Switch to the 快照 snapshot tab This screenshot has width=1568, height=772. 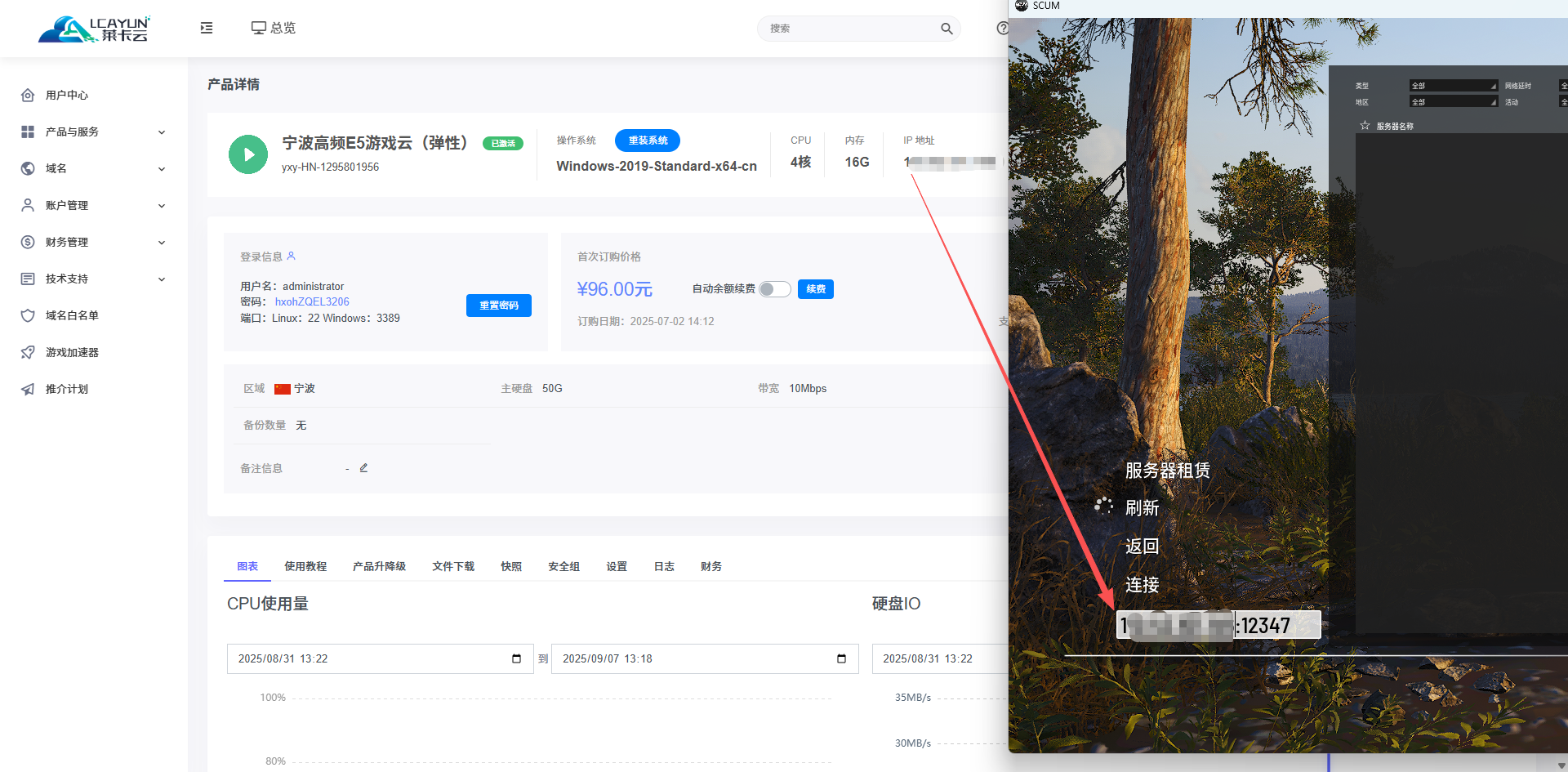pyautogui.click(x=511, y=566)
